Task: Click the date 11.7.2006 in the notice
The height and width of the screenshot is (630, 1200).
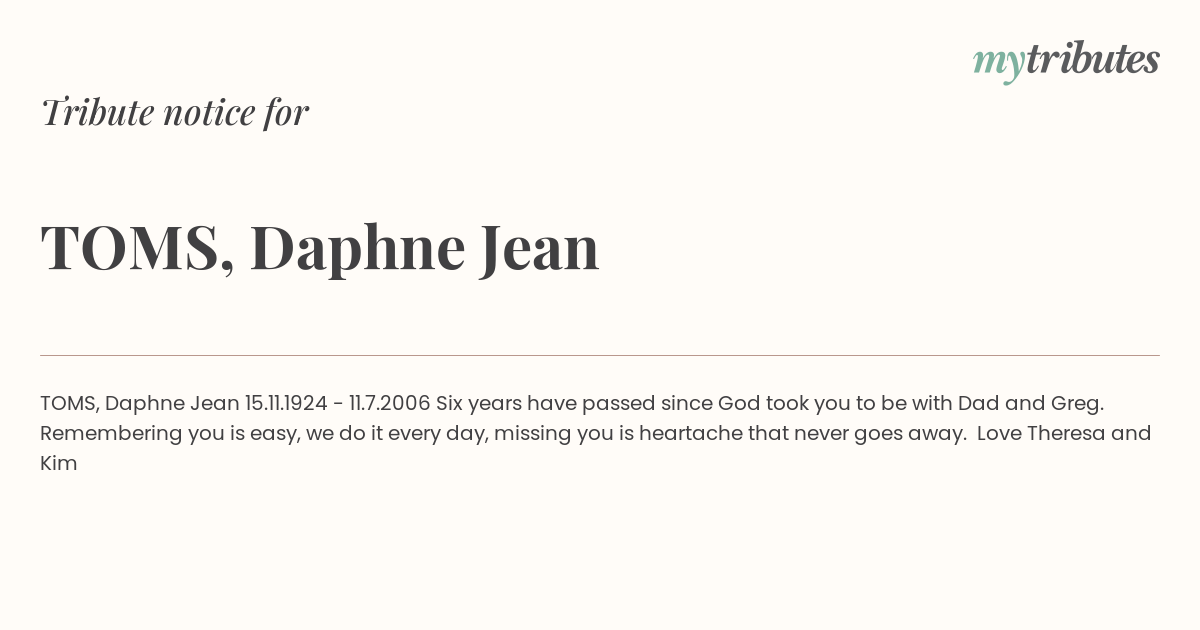Action: (389, 404)
